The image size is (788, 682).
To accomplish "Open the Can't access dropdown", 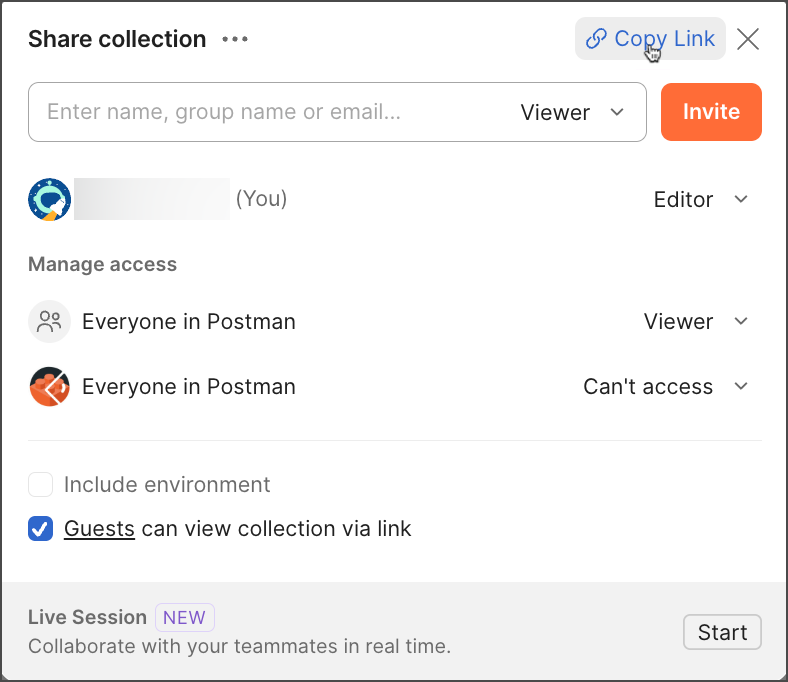I will (665, 387).
